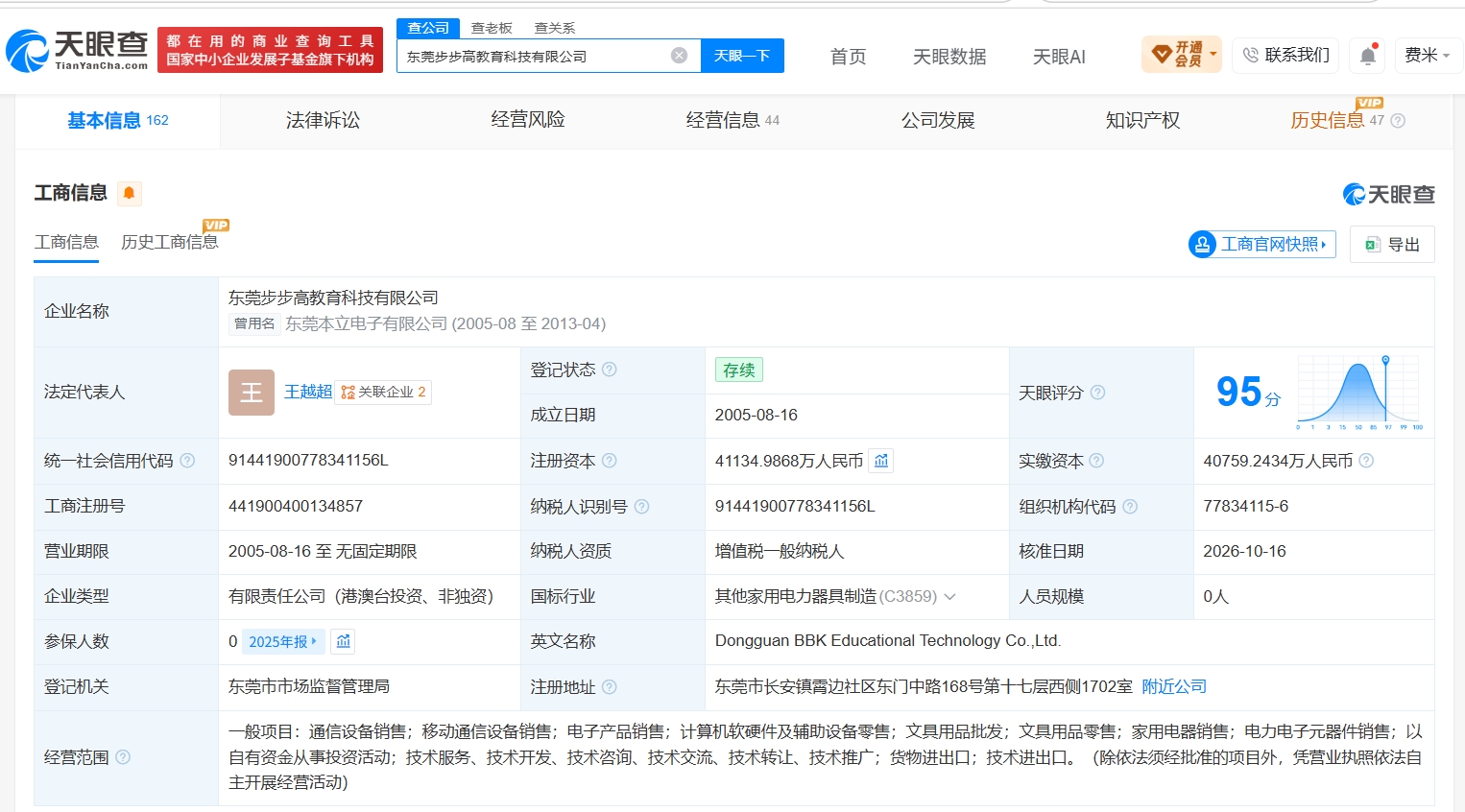1465x812 pixels.
Task: Expand the 国标行业 industry chevron
Action: [x=949, y=597]
